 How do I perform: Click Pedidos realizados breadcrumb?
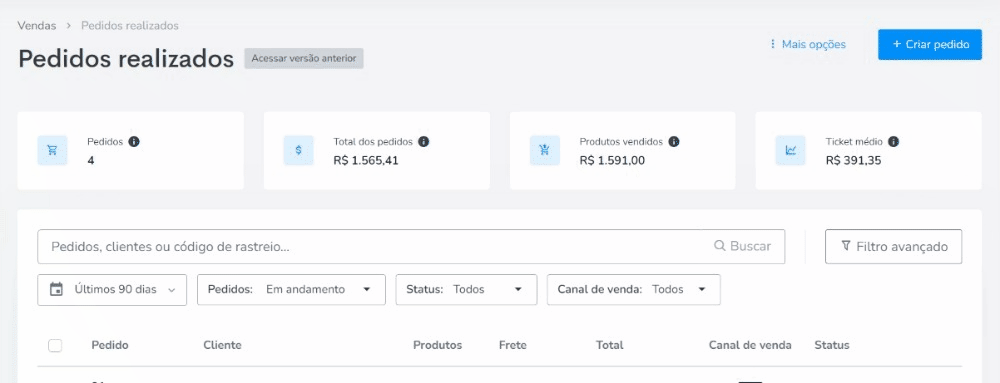coord(129,25)
